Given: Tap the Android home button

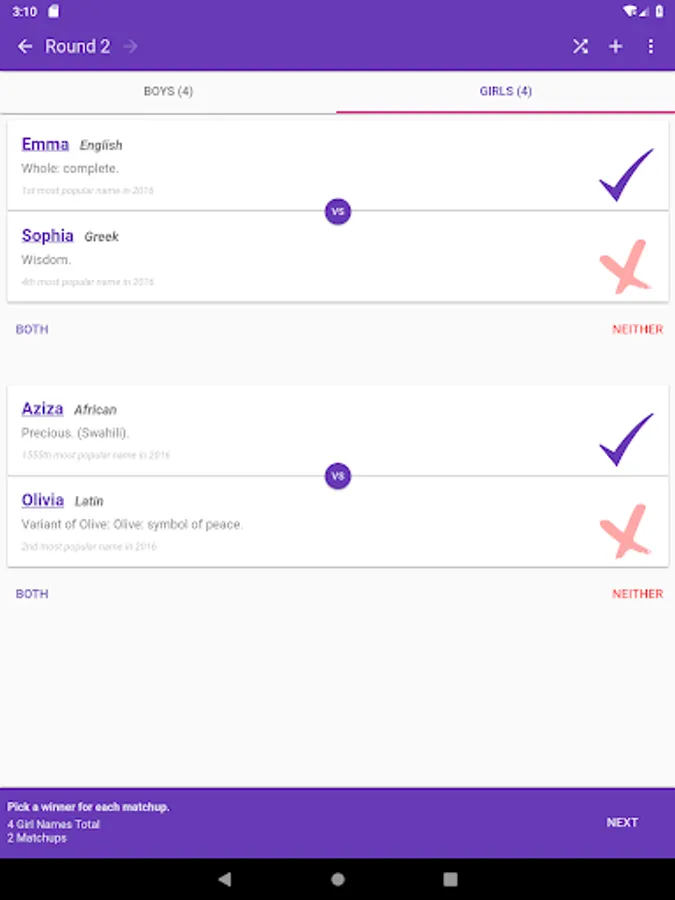Looking at the screenshot, I should (x=338, y=879).
